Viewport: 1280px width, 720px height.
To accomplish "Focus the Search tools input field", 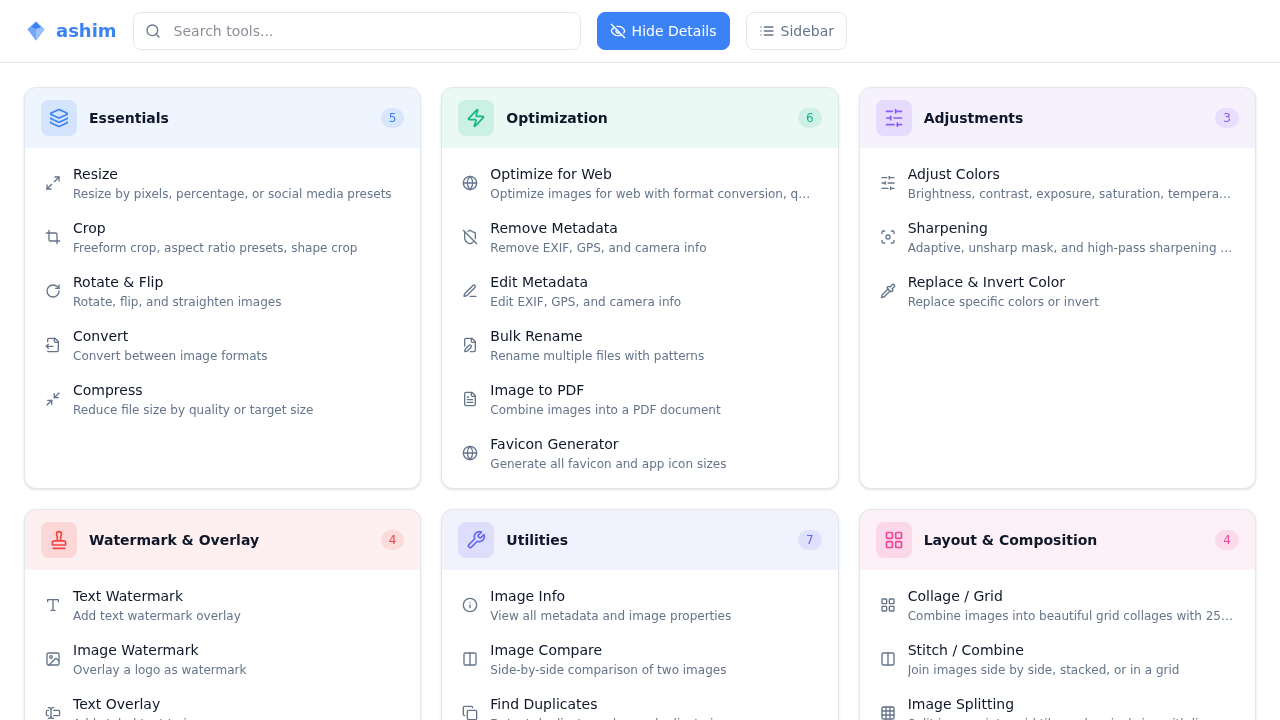I will click(357, 31).
